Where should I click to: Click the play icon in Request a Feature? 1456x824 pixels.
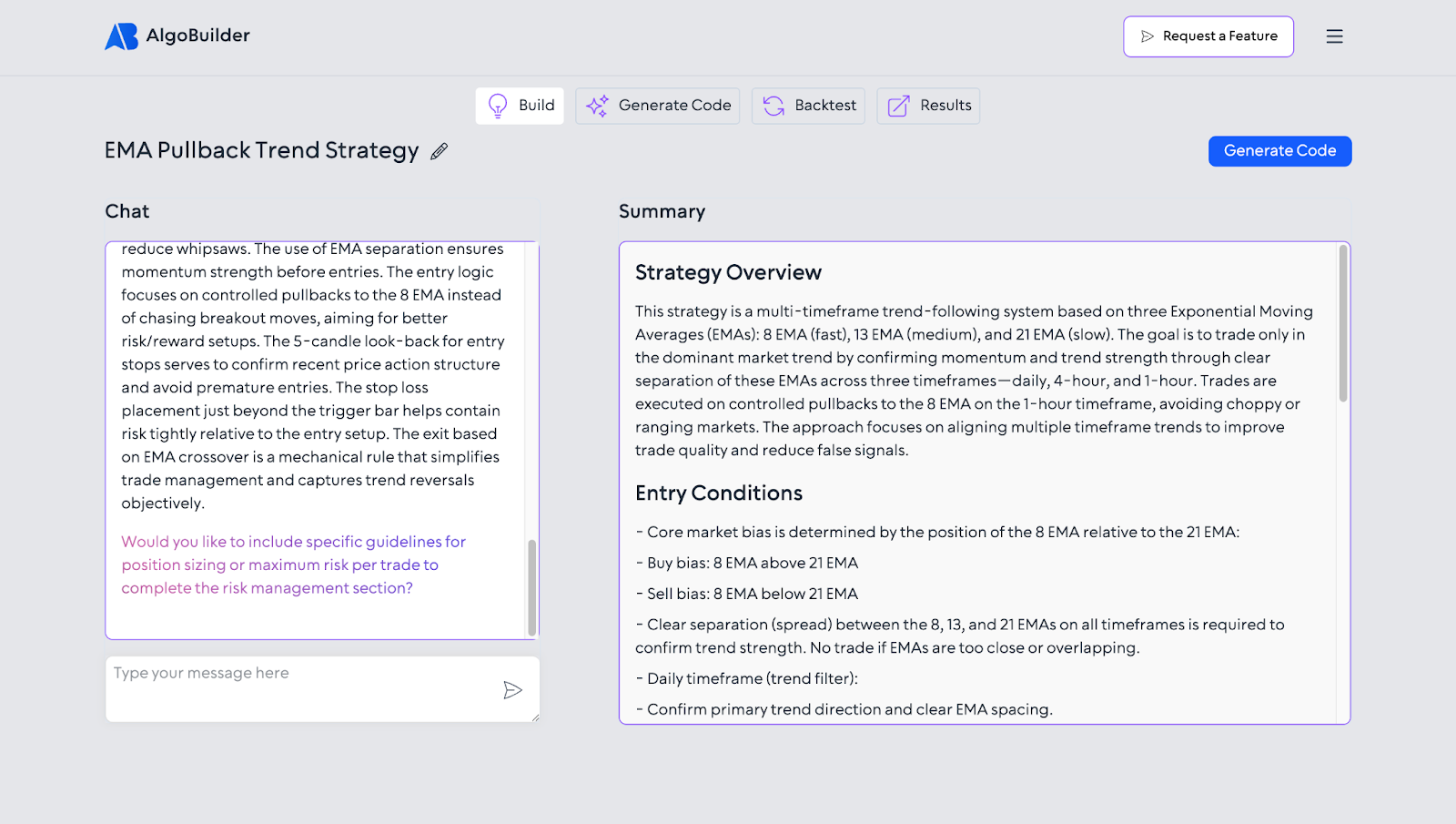tap(1148, 36)
